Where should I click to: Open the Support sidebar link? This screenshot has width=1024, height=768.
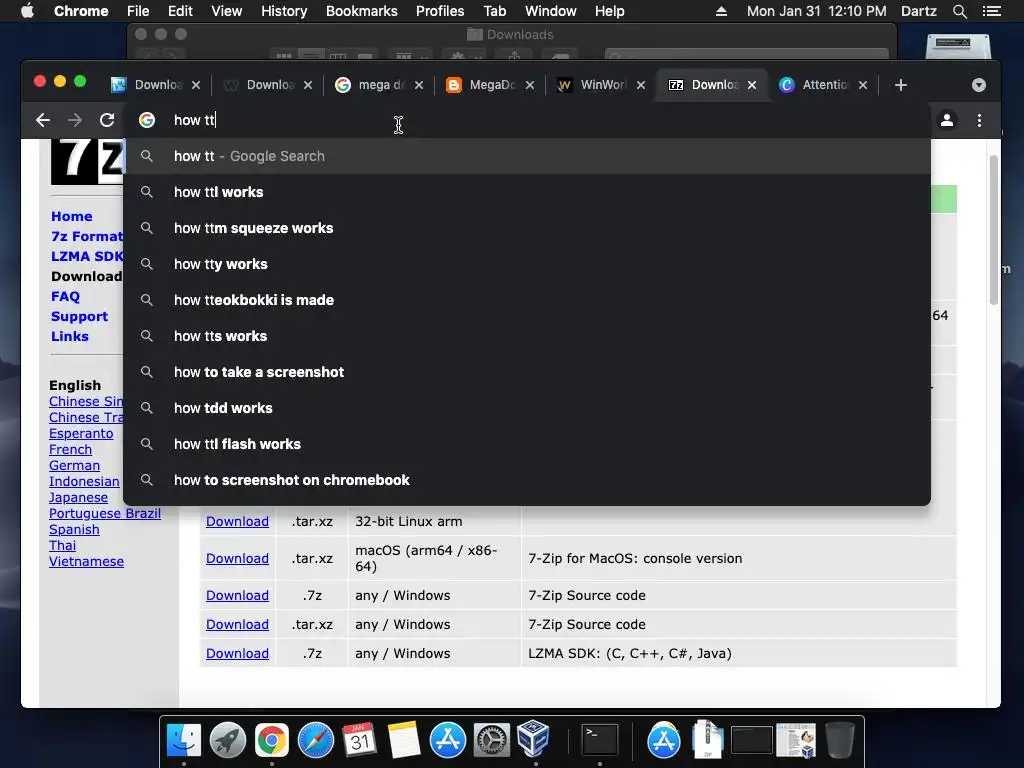tap(80, 317)
